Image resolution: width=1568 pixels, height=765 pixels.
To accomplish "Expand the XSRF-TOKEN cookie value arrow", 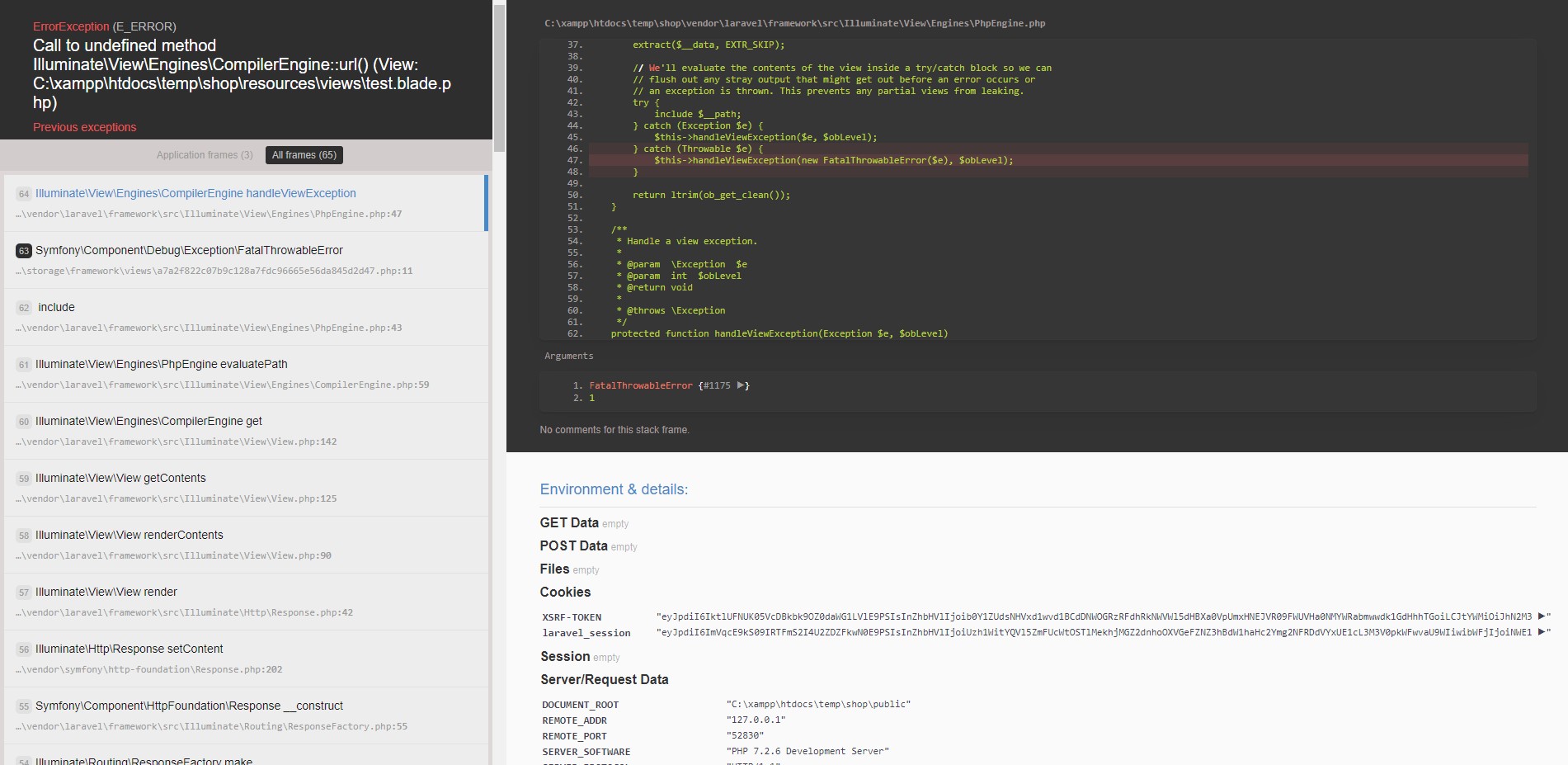I will 1541,616.
